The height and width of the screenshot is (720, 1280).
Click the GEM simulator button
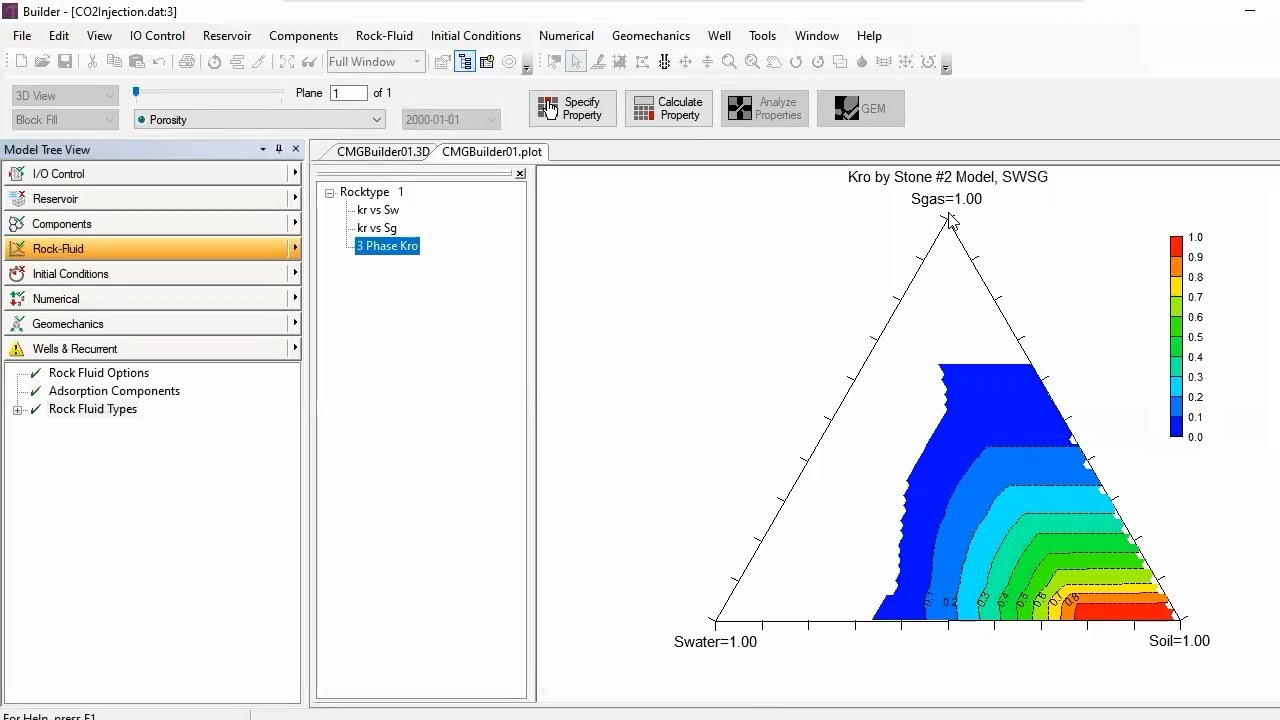click(861, 108)
